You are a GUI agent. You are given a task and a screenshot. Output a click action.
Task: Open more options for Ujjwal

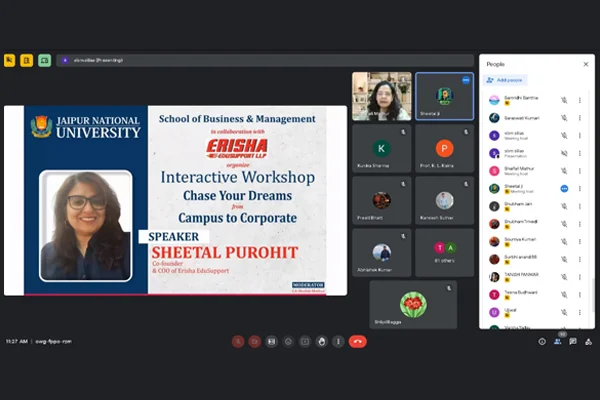[x=580, y=312]
